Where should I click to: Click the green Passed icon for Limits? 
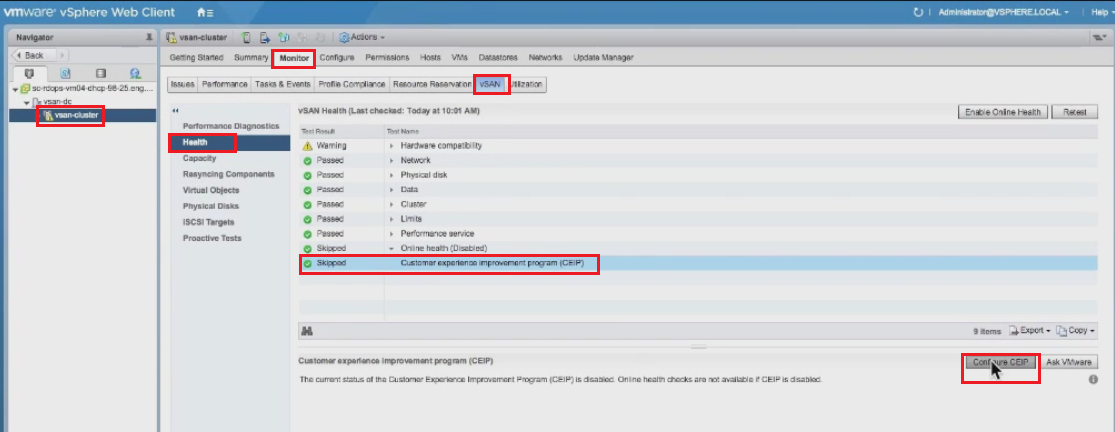(307, 219)
